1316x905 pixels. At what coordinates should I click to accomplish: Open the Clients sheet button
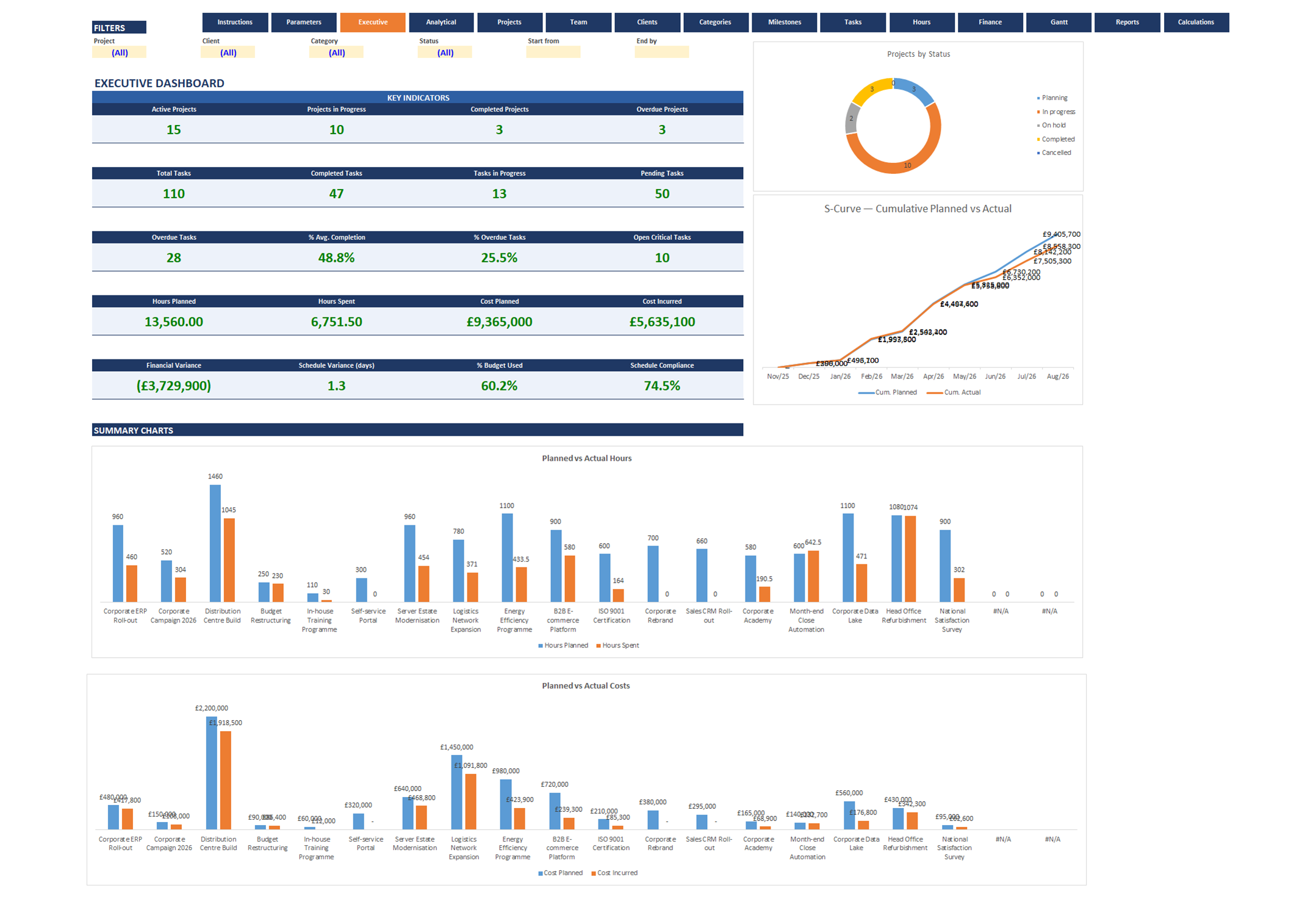click(x=647, y=23)
